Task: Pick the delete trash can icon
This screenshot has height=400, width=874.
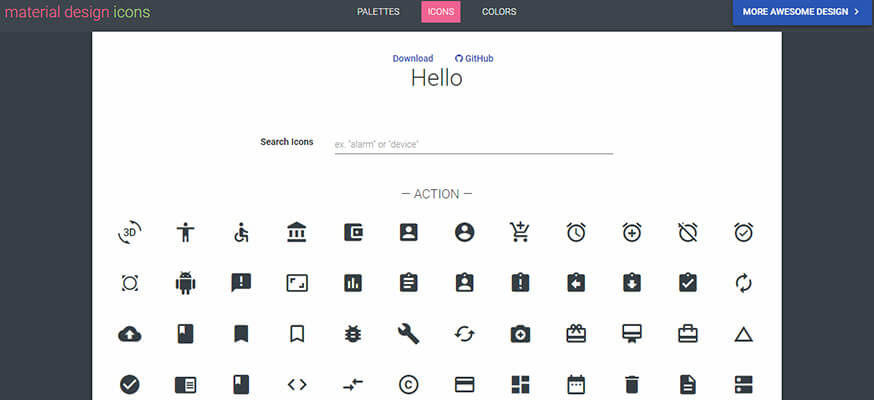Action: [x=632, y=384]
